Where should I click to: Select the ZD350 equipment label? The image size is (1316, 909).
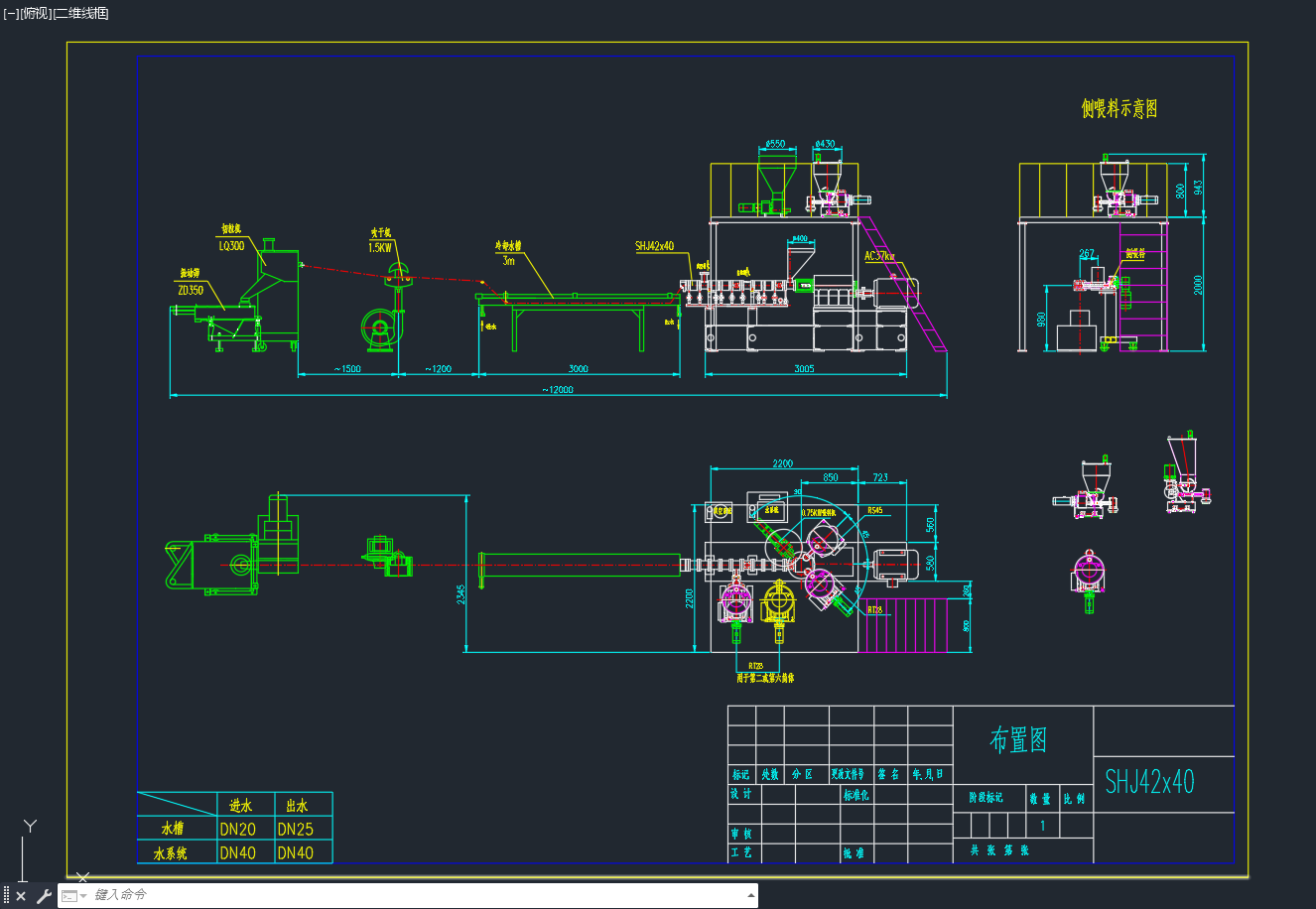191,290
